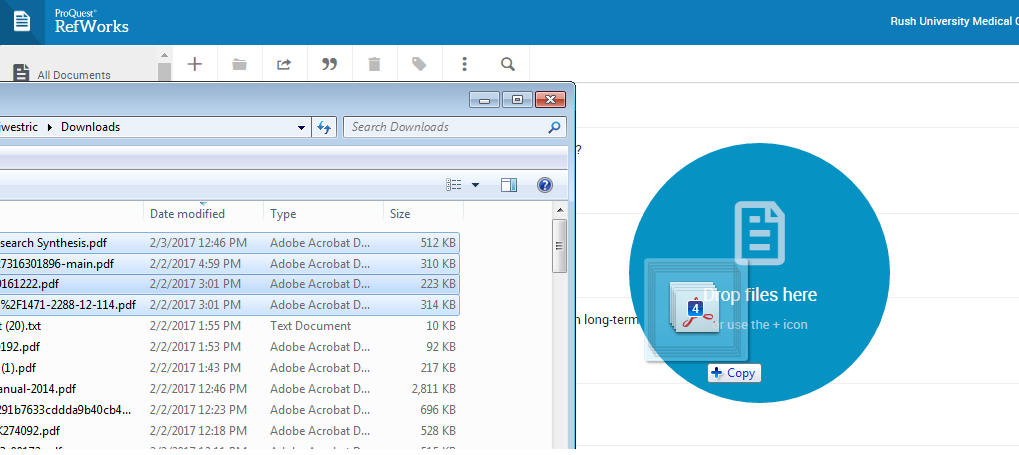Image resolution: width=1019 pixels, height=455 pixels.
Task: Click the file list vertical scrollbar thumb
Action: (x=559, y=246)
